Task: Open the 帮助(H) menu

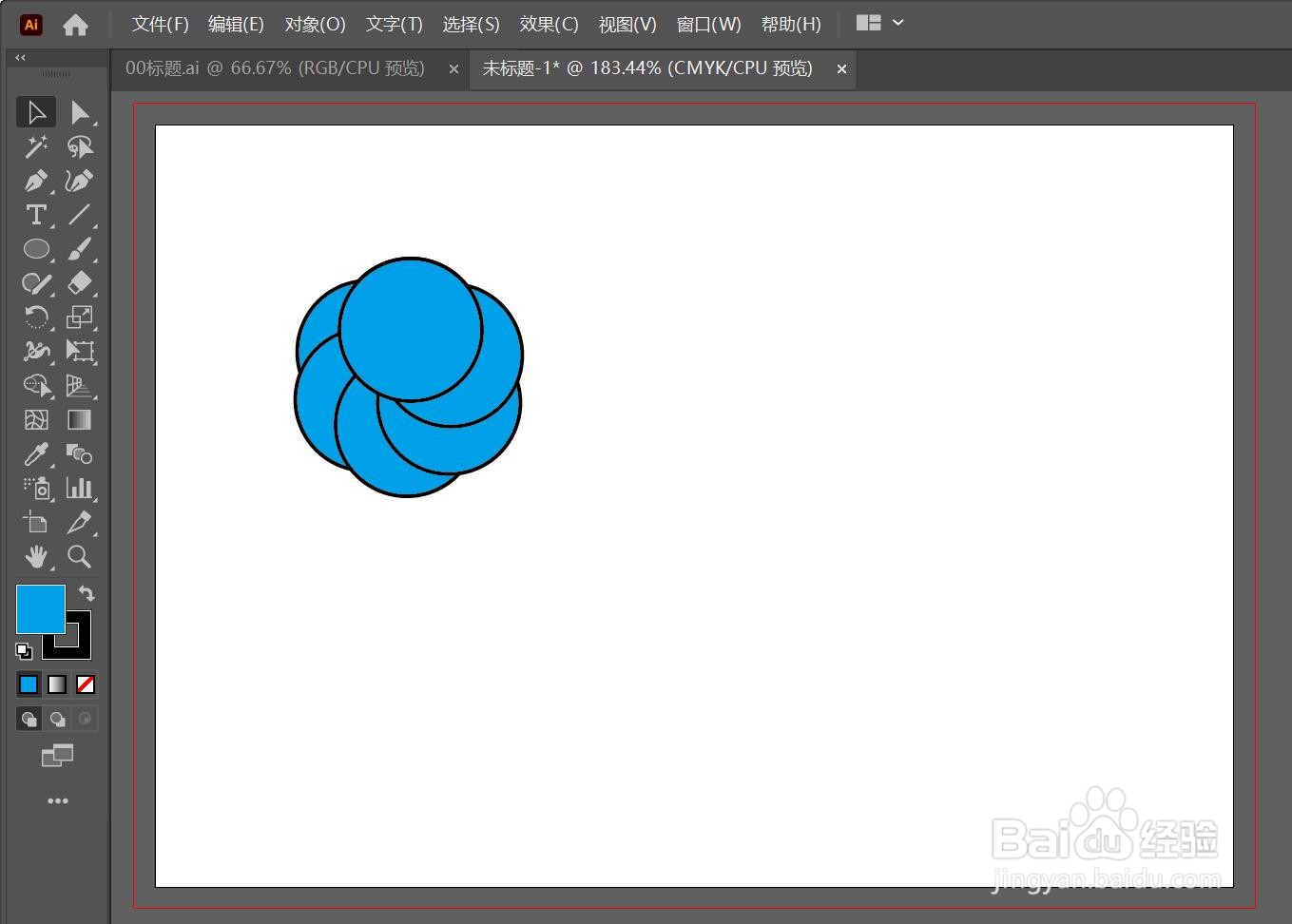Action: (x=791, y=24)
